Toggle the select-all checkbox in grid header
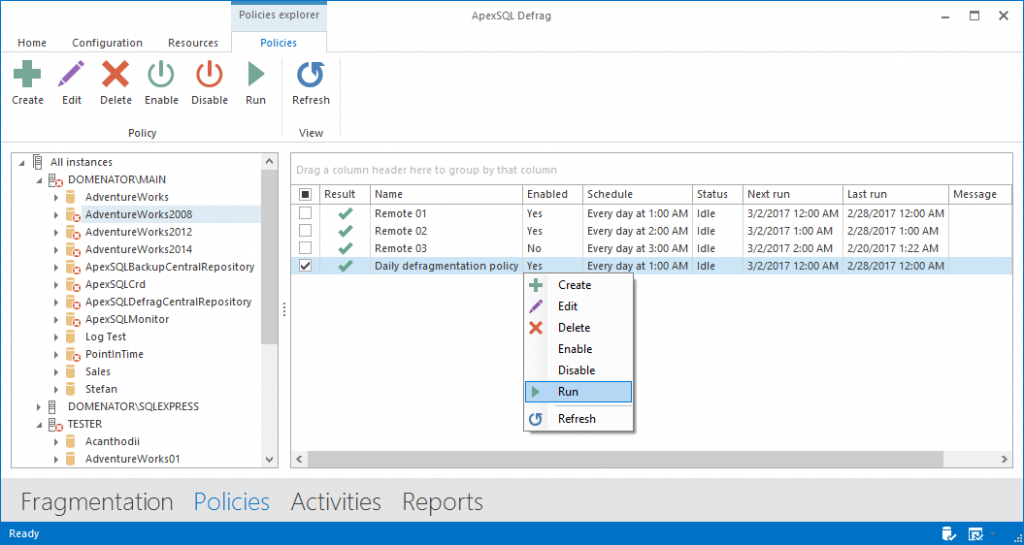 point(305,194)
